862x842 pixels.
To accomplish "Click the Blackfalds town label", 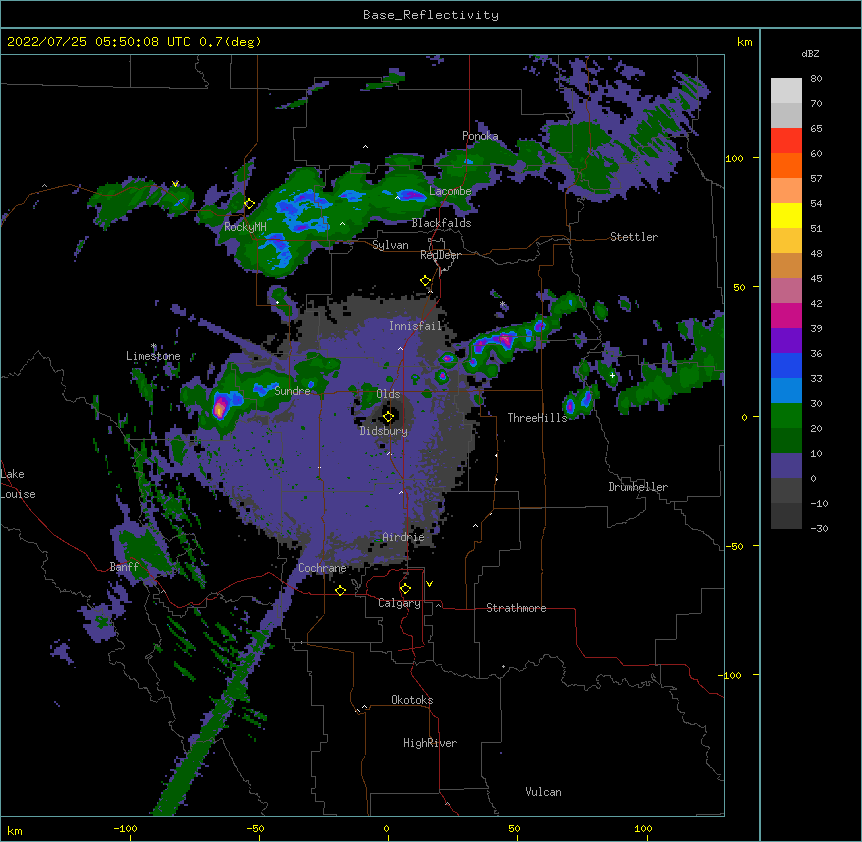I will [441, 223].
